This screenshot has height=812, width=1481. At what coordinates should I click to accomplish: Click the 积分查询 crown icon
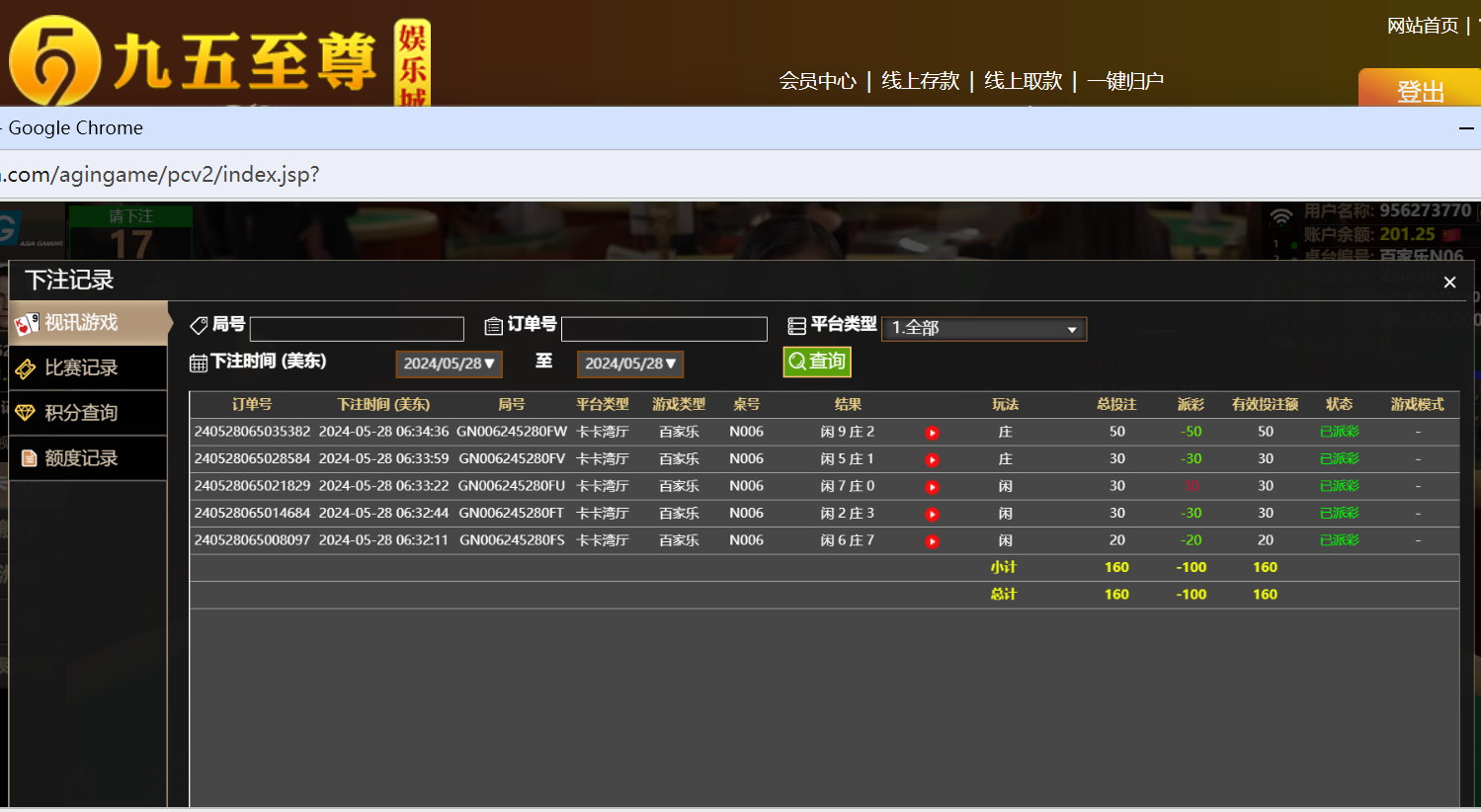27,413
